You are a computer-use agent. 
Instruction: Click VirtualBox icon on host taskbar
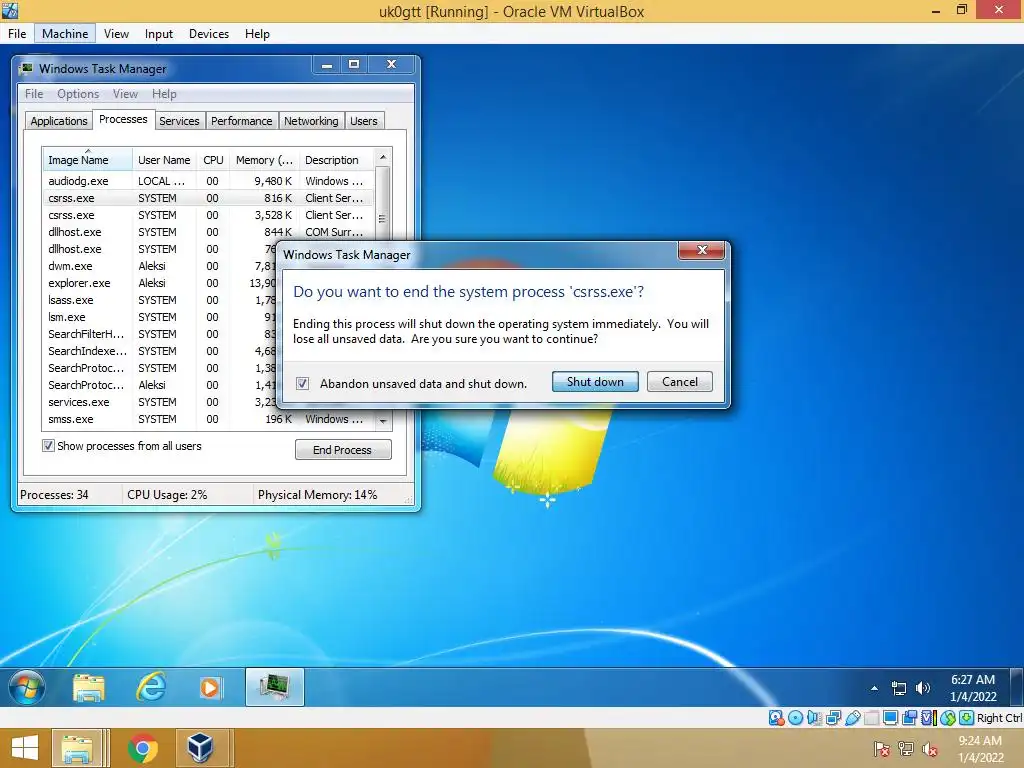pos(200,748)
